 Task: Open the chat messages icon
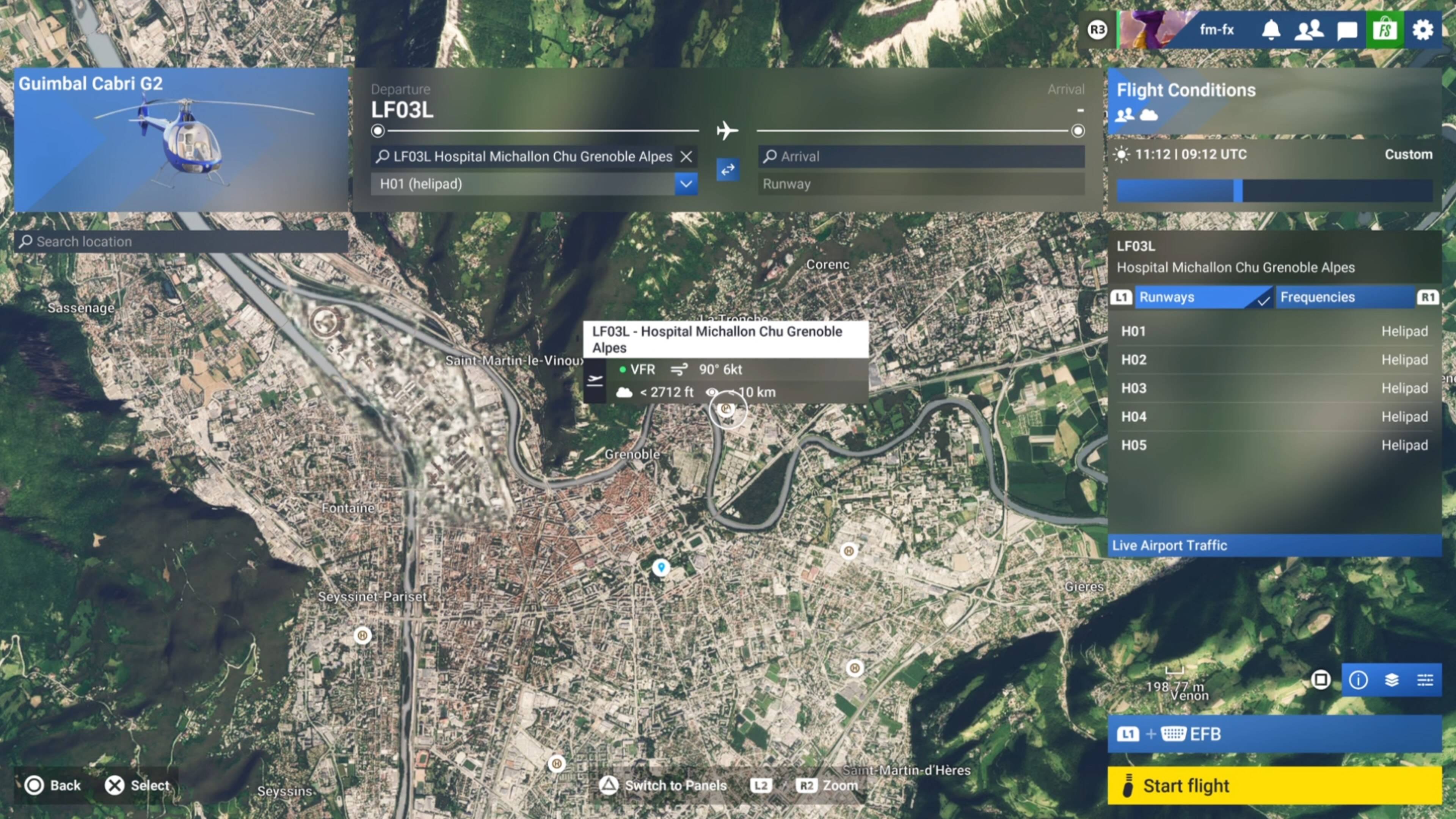pyautogui.click(x=1347, y=30)
